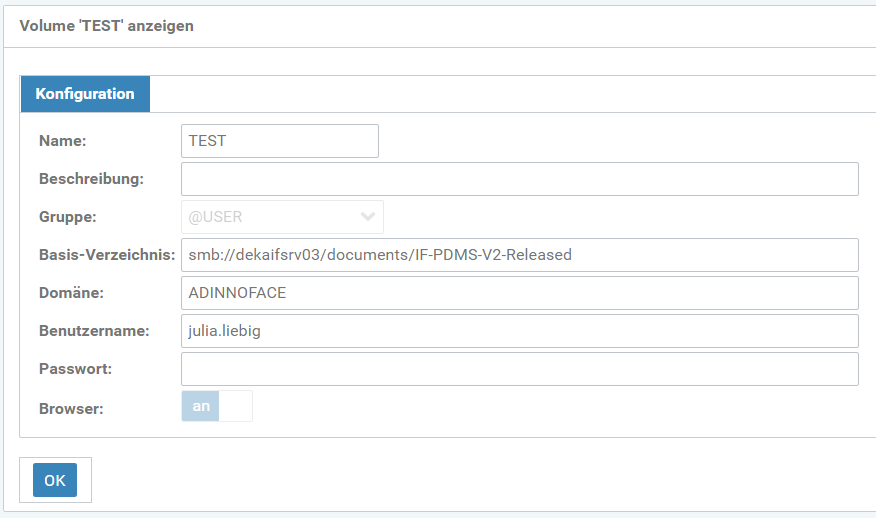Toggle the Browser switch set to 'an'
This screenshot has height=518, width=876.
pyautogui.click(x=217, y=406)
